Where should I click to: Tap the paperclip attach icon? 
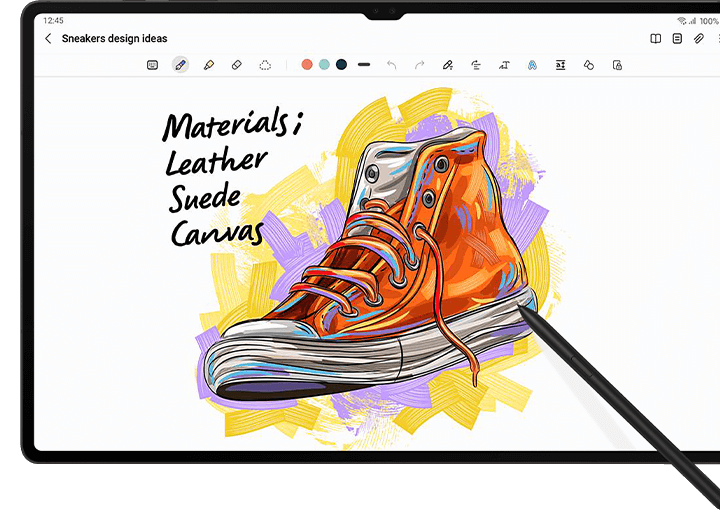click(699, 39)
